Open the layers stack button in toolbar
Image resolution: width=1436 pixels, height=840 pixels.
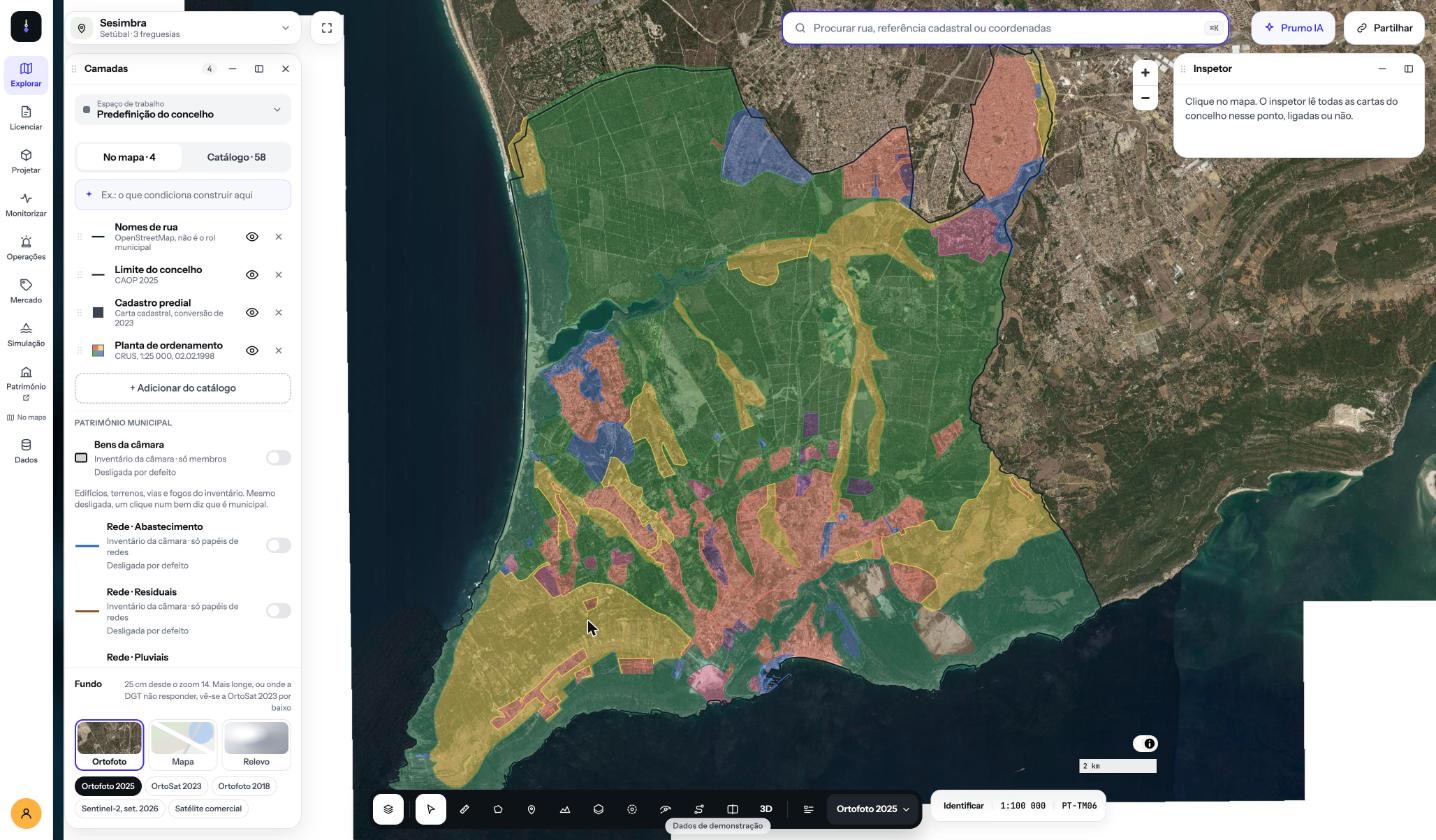click(x=388, y=809)
